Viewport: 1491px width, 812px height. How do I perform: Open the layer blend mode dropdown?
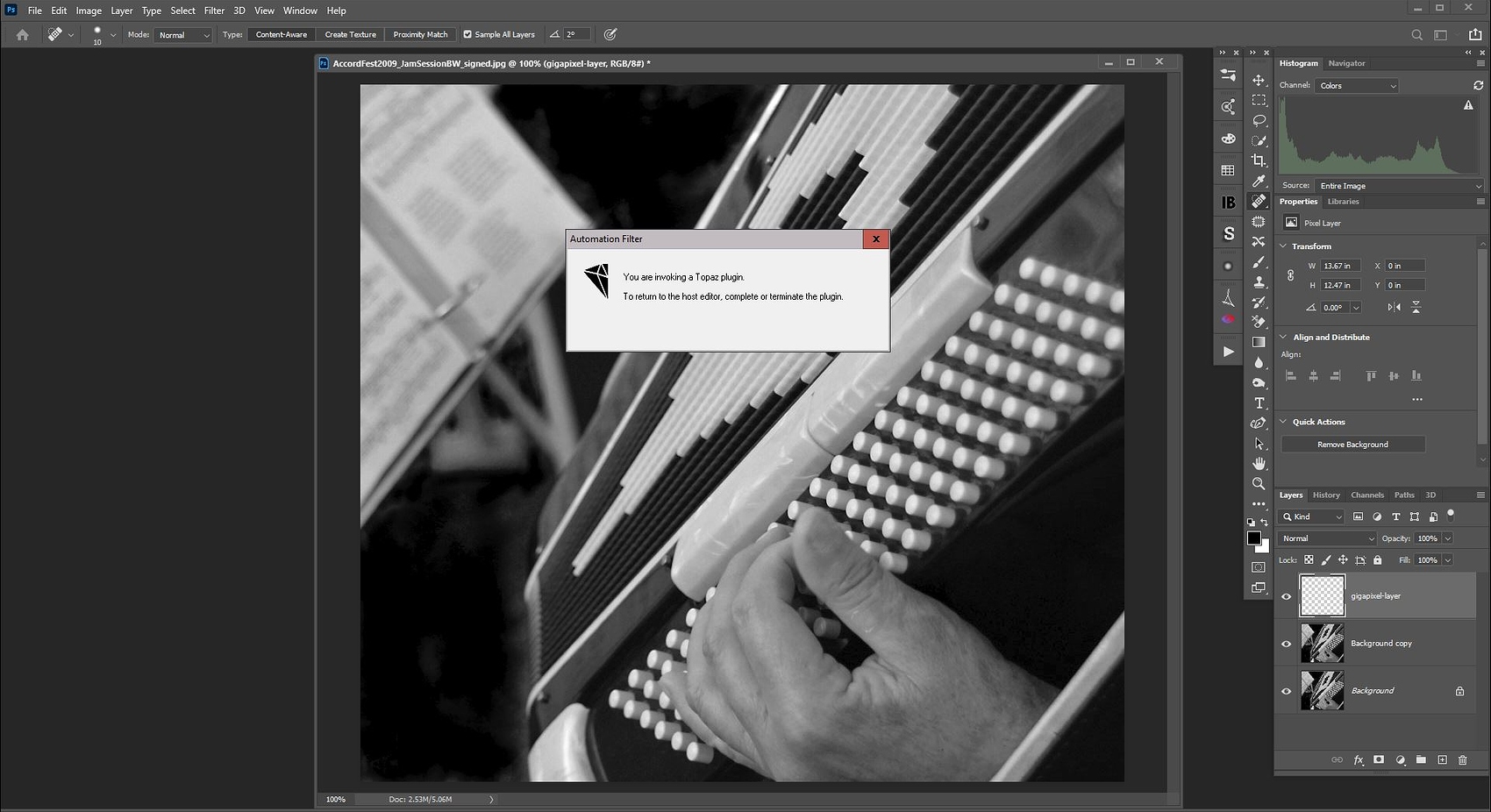pyautogui.click(x=1327, y=538)
